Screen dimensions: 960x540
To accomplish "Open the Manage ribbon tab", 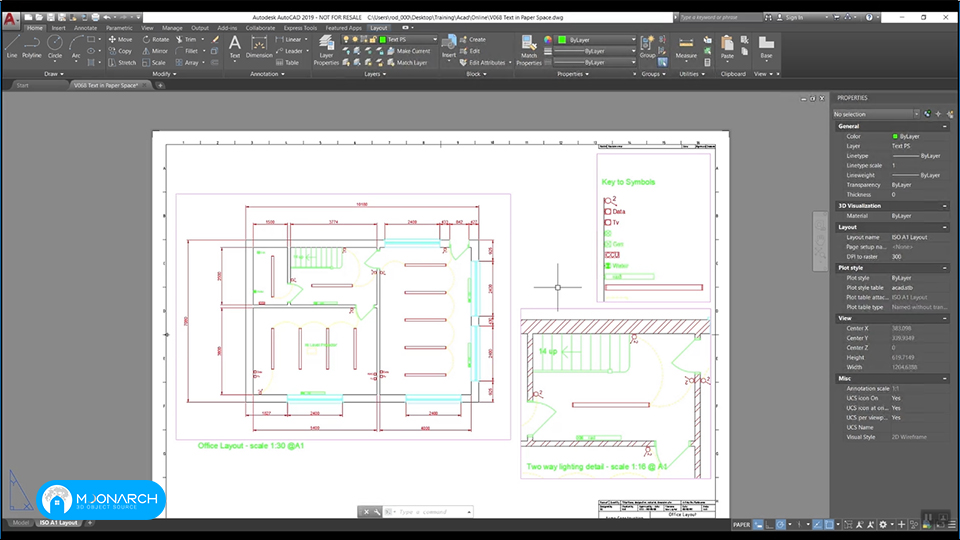I will pos(172,28).
